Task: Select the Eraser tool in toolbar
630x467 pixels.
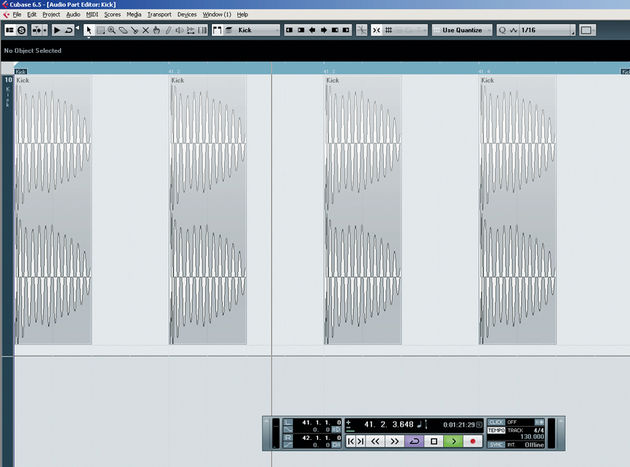Action: click(x=123, y=30)
